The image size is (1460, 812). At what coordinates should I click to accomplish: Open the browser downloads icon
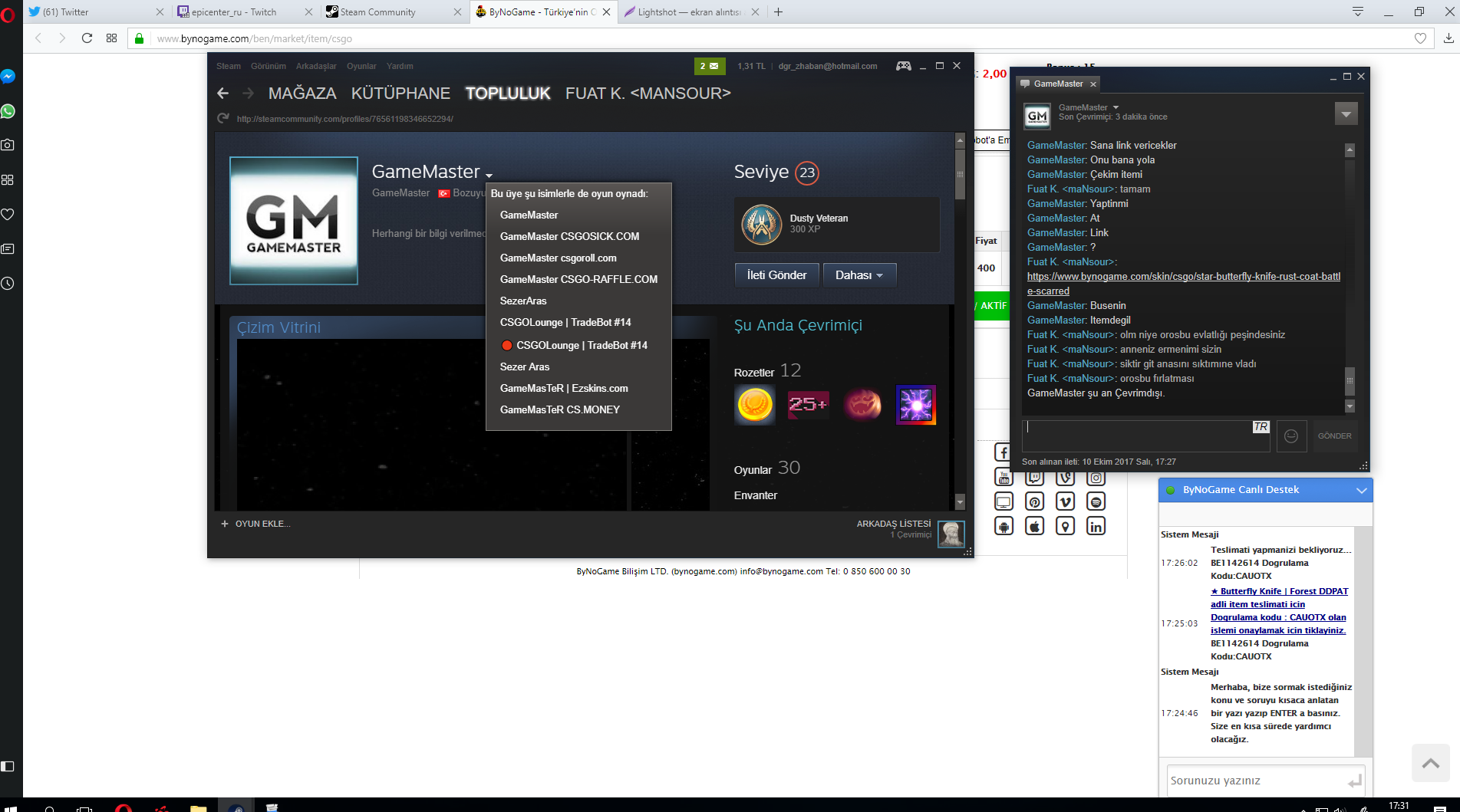1448,38
